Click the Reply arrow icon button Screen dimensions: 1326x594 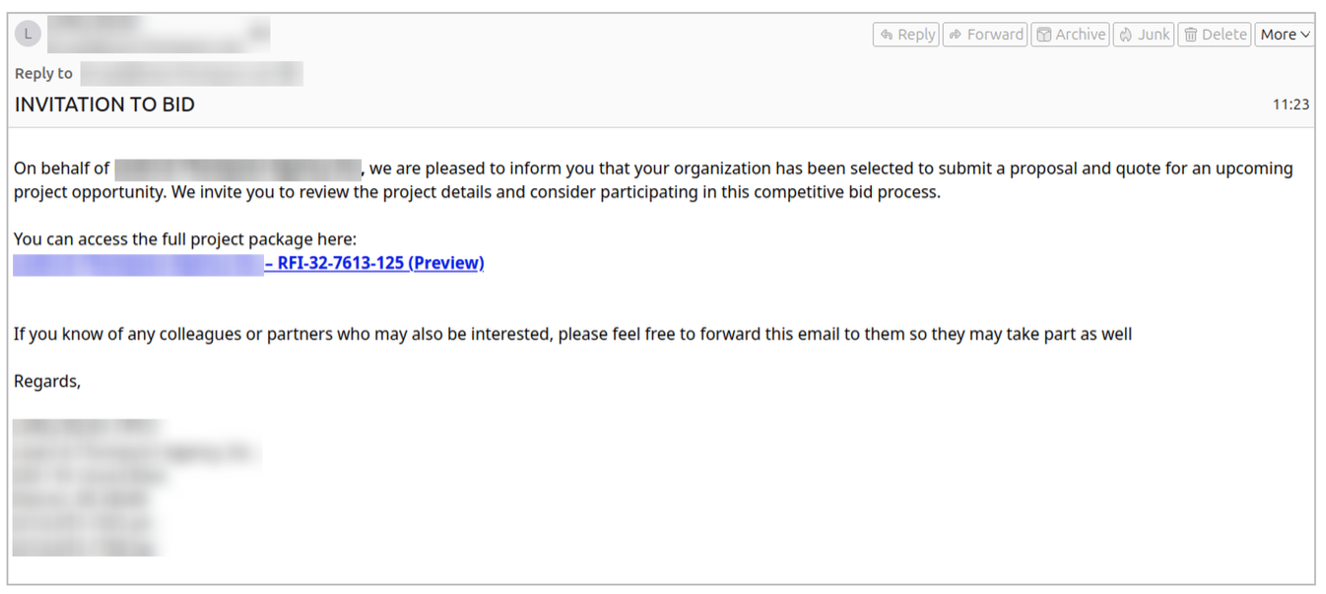pos(906,35)
